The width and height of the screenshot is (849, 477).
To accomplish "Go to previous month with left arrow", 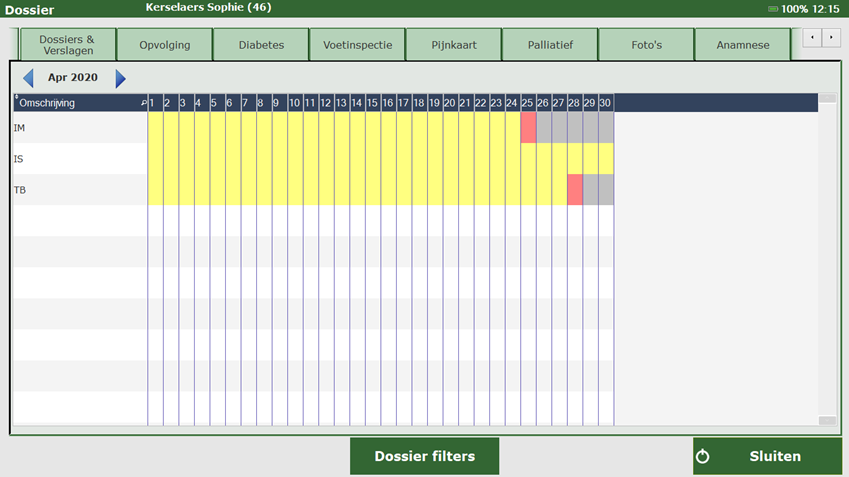I will pyautogui.click(x=28, y=78).
